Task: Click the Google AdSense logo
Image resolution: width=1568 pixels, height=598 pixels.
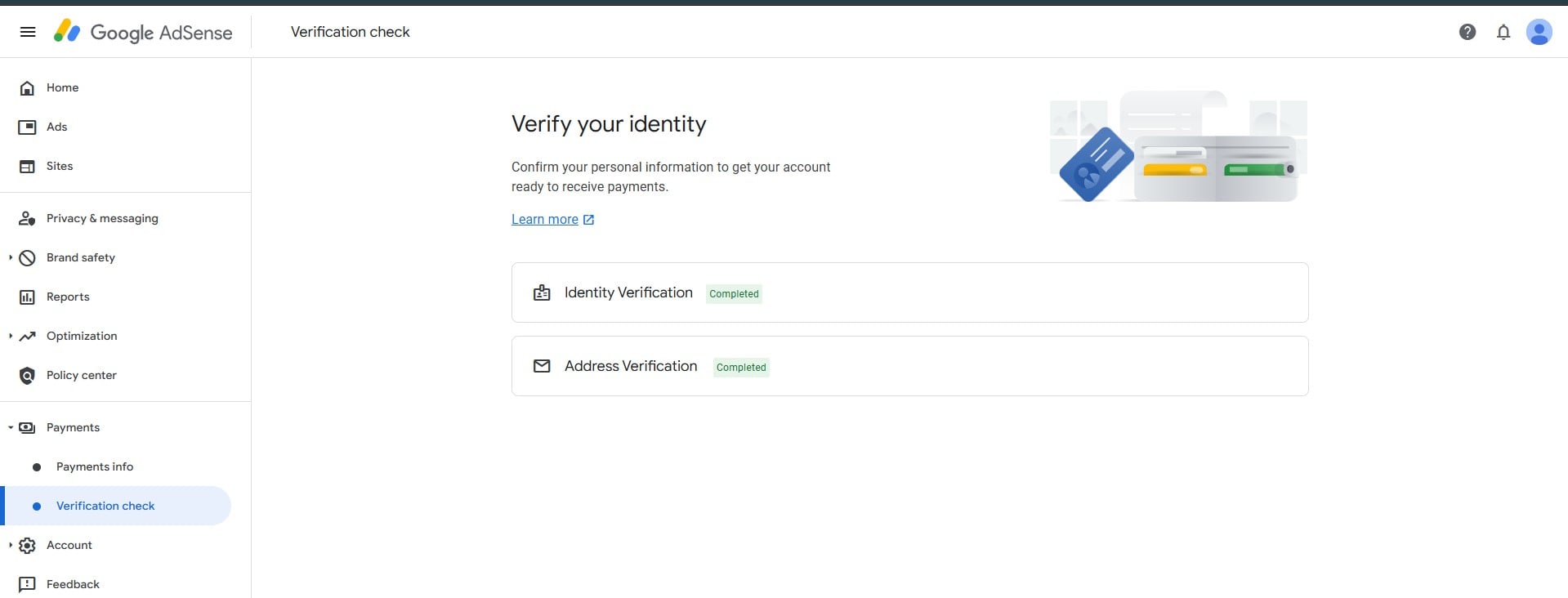Action: pyautogui.click(x=144, y=32)
